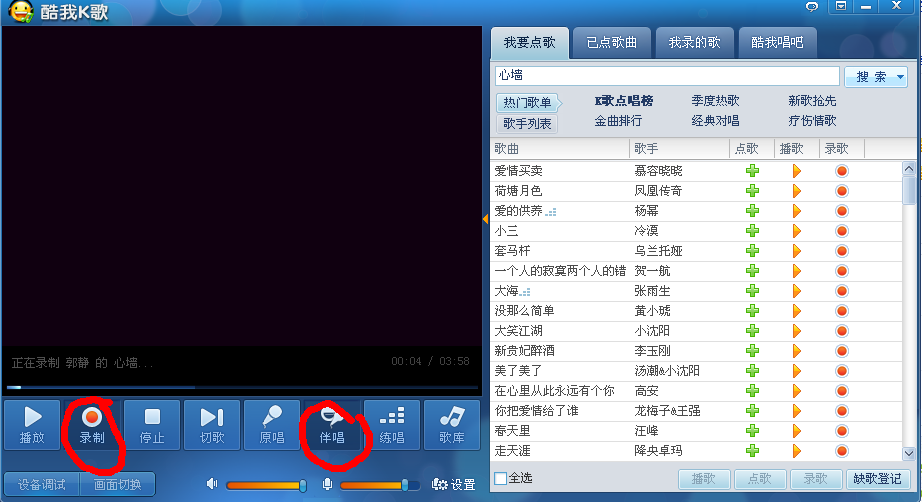The image size is (922, 502).
Task: Click the song progress bar
Action: click(242, 387)
